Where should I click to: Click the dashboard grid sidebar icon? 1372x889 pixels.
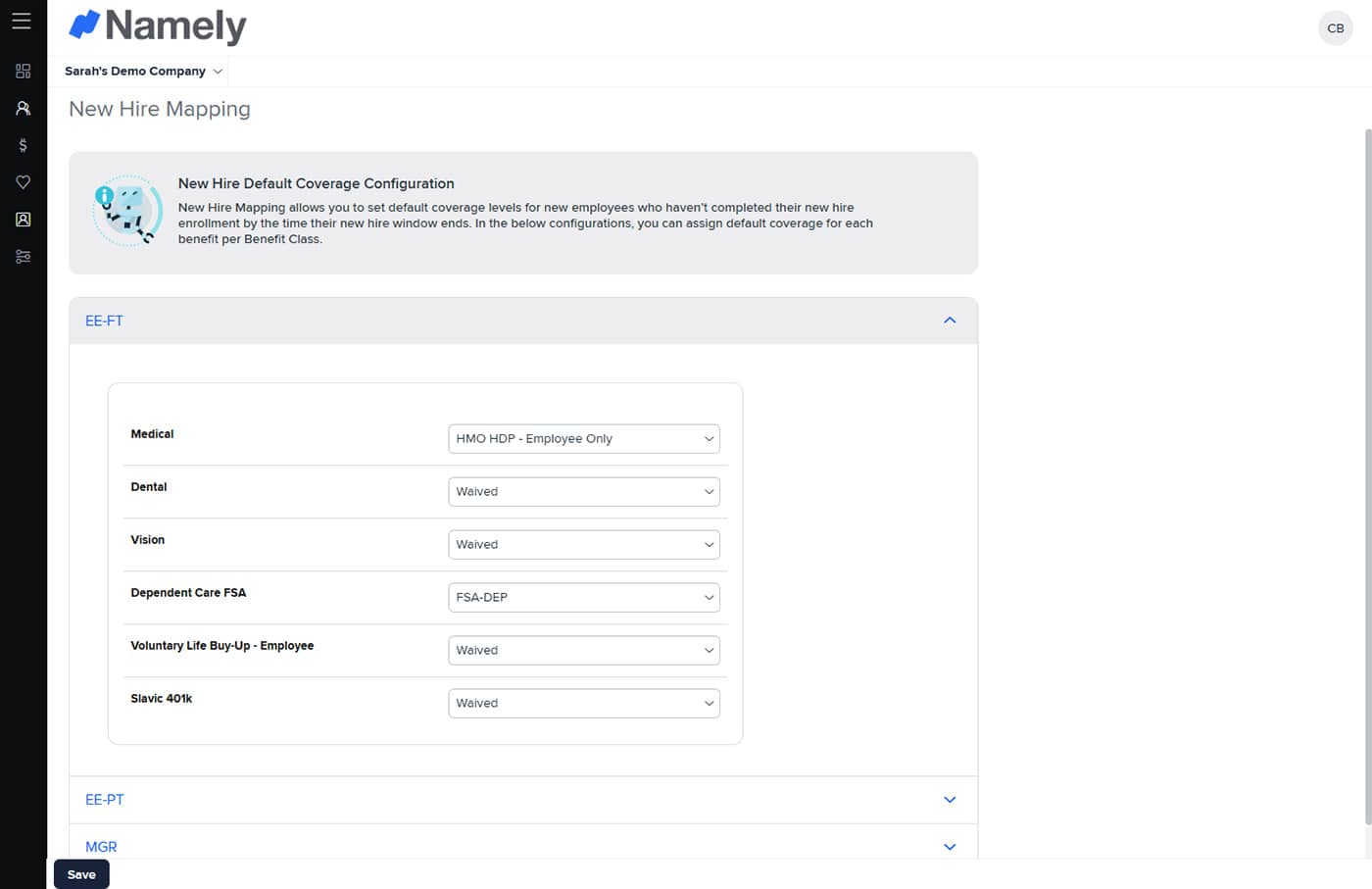(x=23, y=71)
